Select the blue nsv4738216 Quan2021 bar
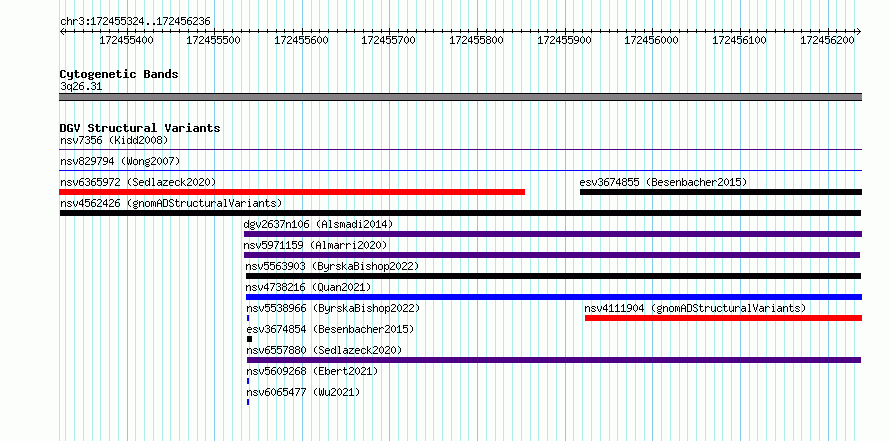 [554, 297]
